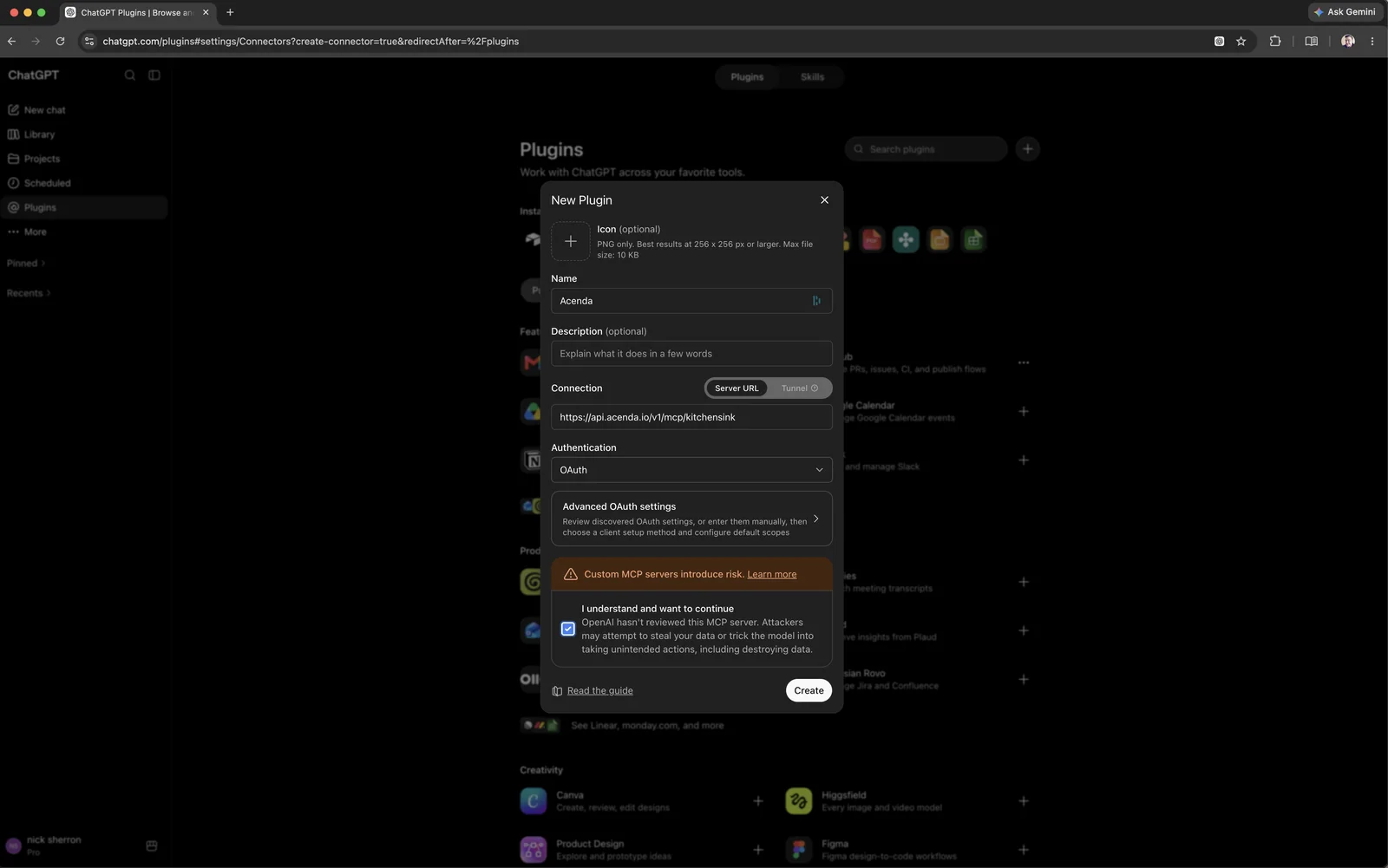Focus the Name field containing Acenda
1388x868 pixels.
tap(691, 301)
